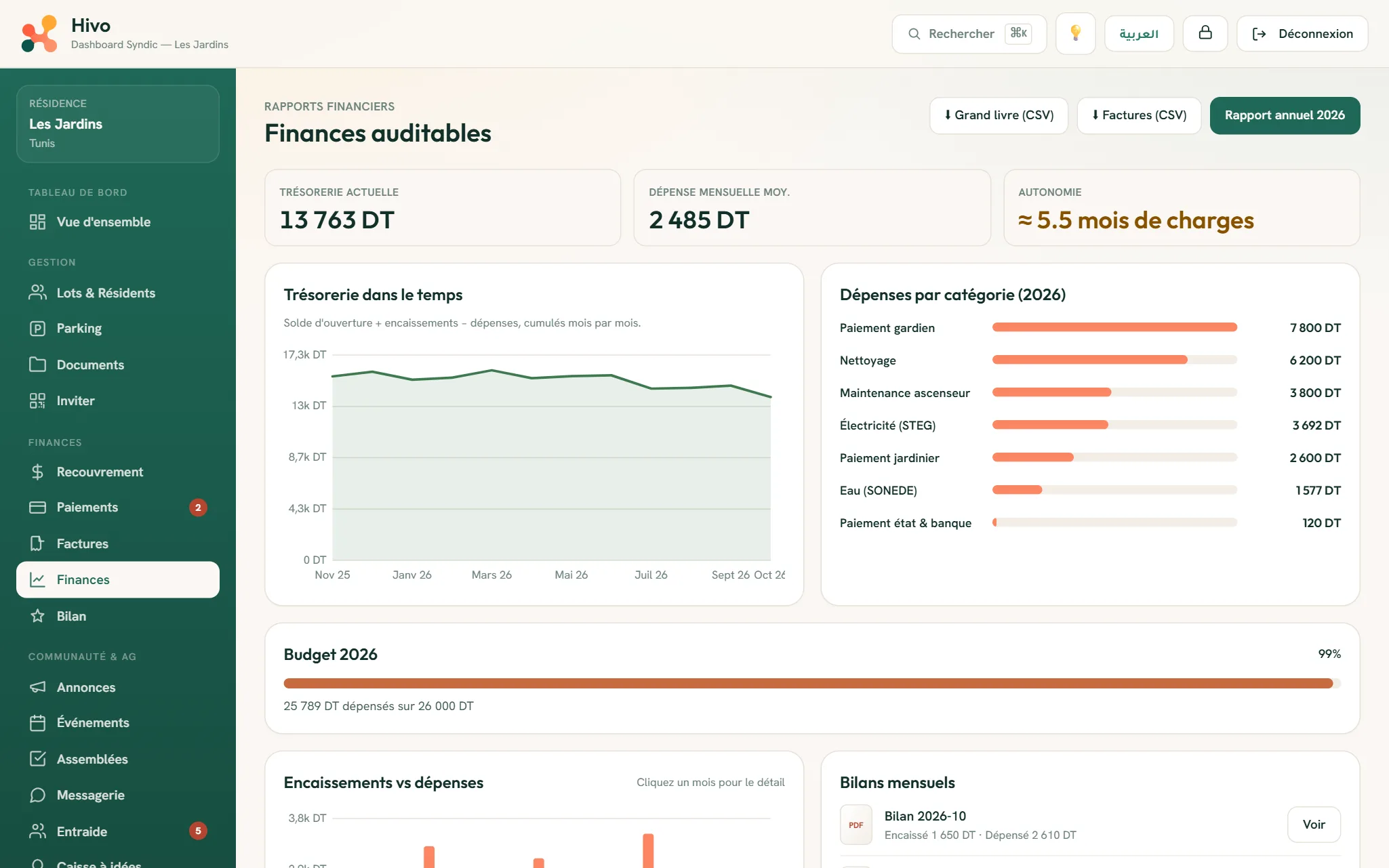Click Voir for Bilan 2026-10
Viewport: 1389px width, 868px height.
click(x=1314, y=825)
